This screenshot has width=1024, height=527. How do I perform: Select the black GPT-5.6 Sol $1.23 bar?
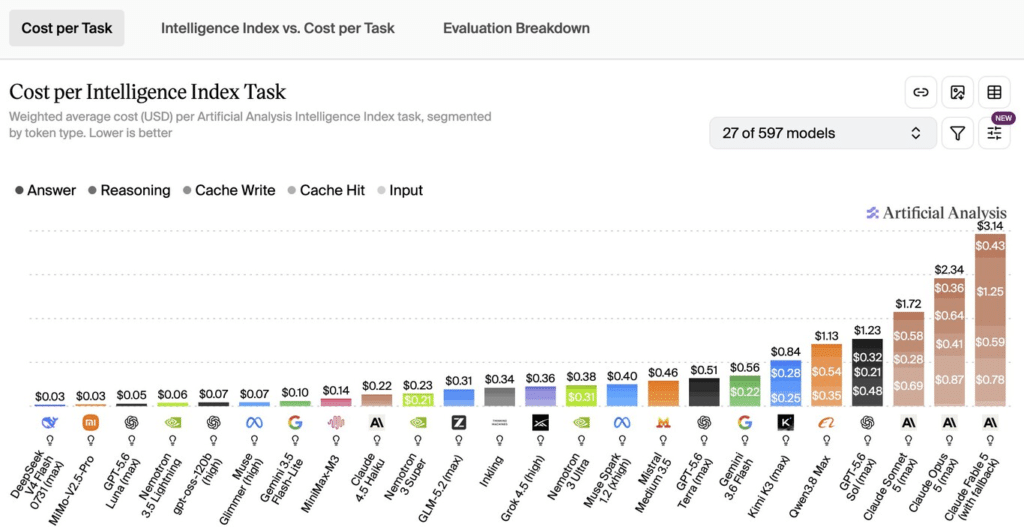pos(867,372)
